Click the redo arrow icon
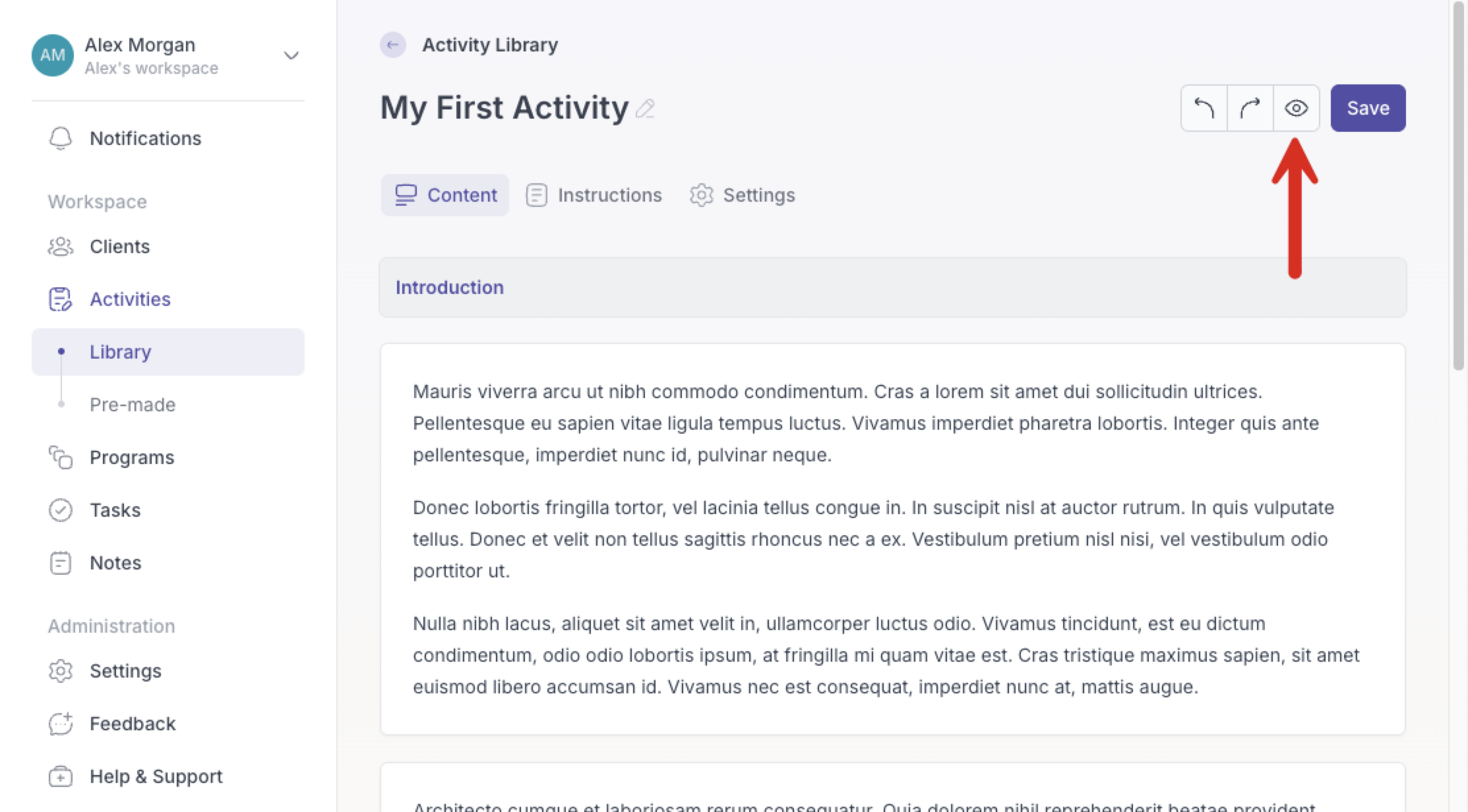 click(x=1250, y=108)
